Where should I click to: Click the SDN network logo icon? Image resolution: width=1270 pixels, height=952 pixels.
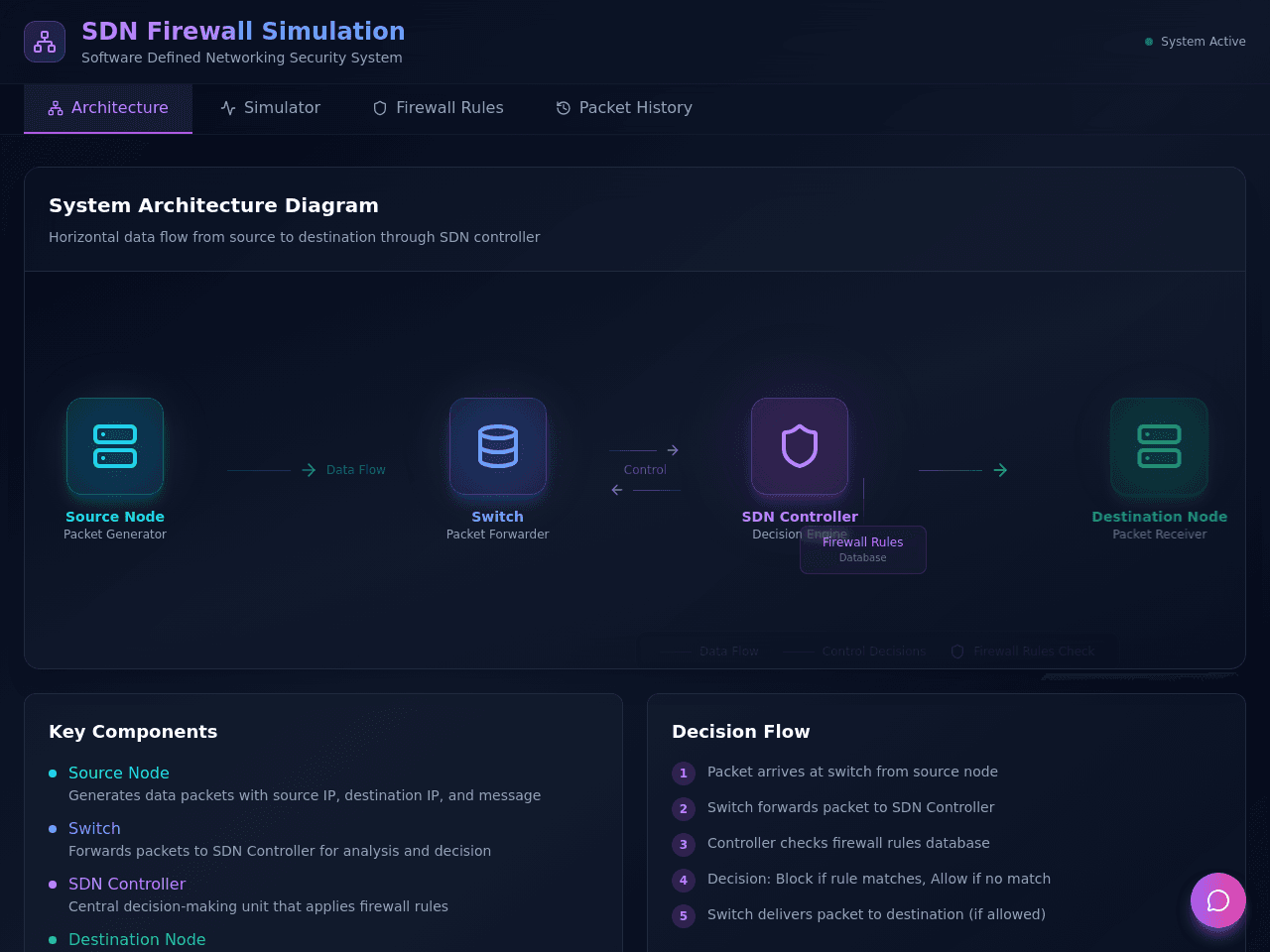(45, 42)
